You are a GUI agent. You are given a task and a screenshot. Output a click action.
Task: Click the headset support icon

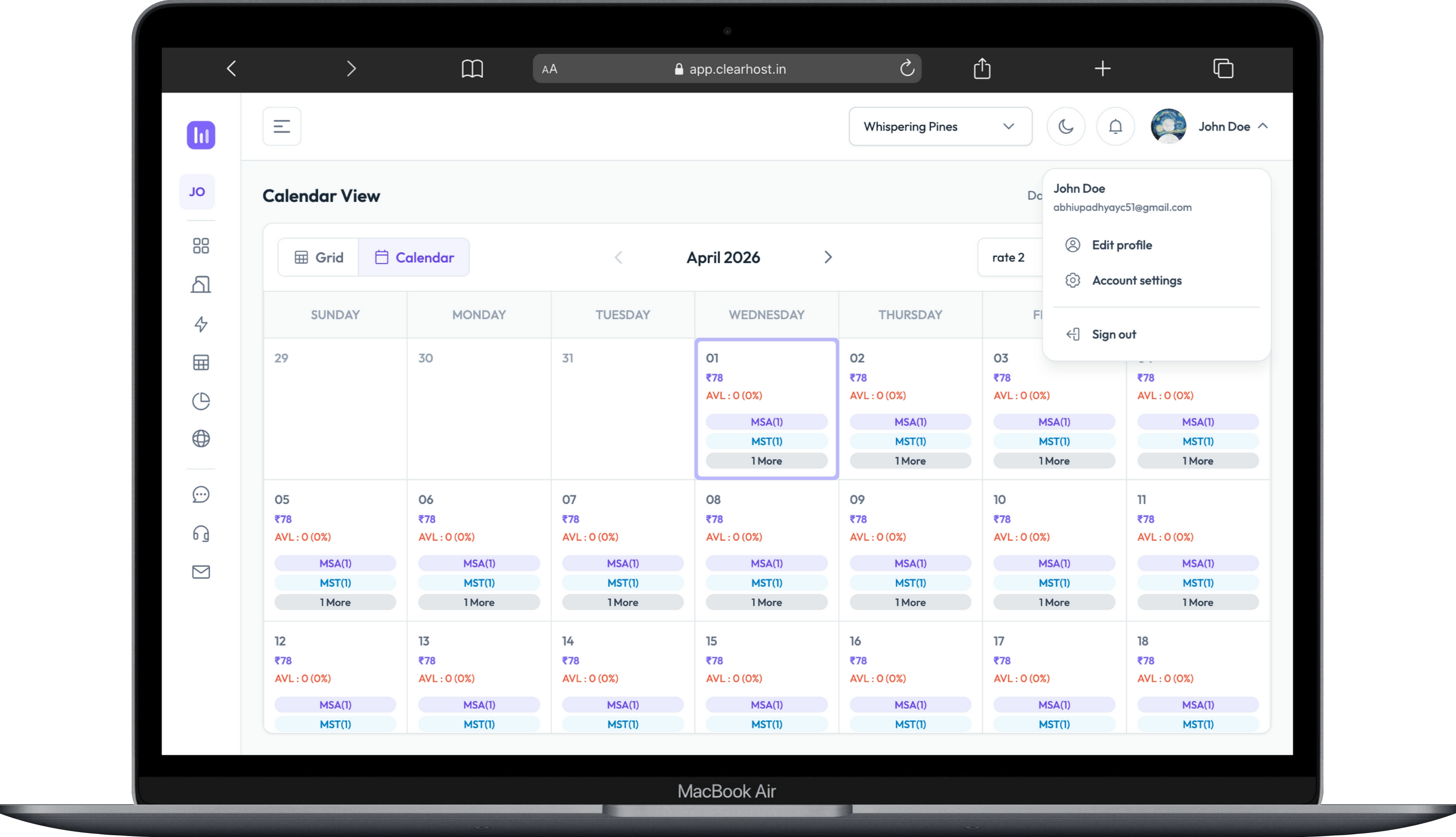[x=201, y=533]
